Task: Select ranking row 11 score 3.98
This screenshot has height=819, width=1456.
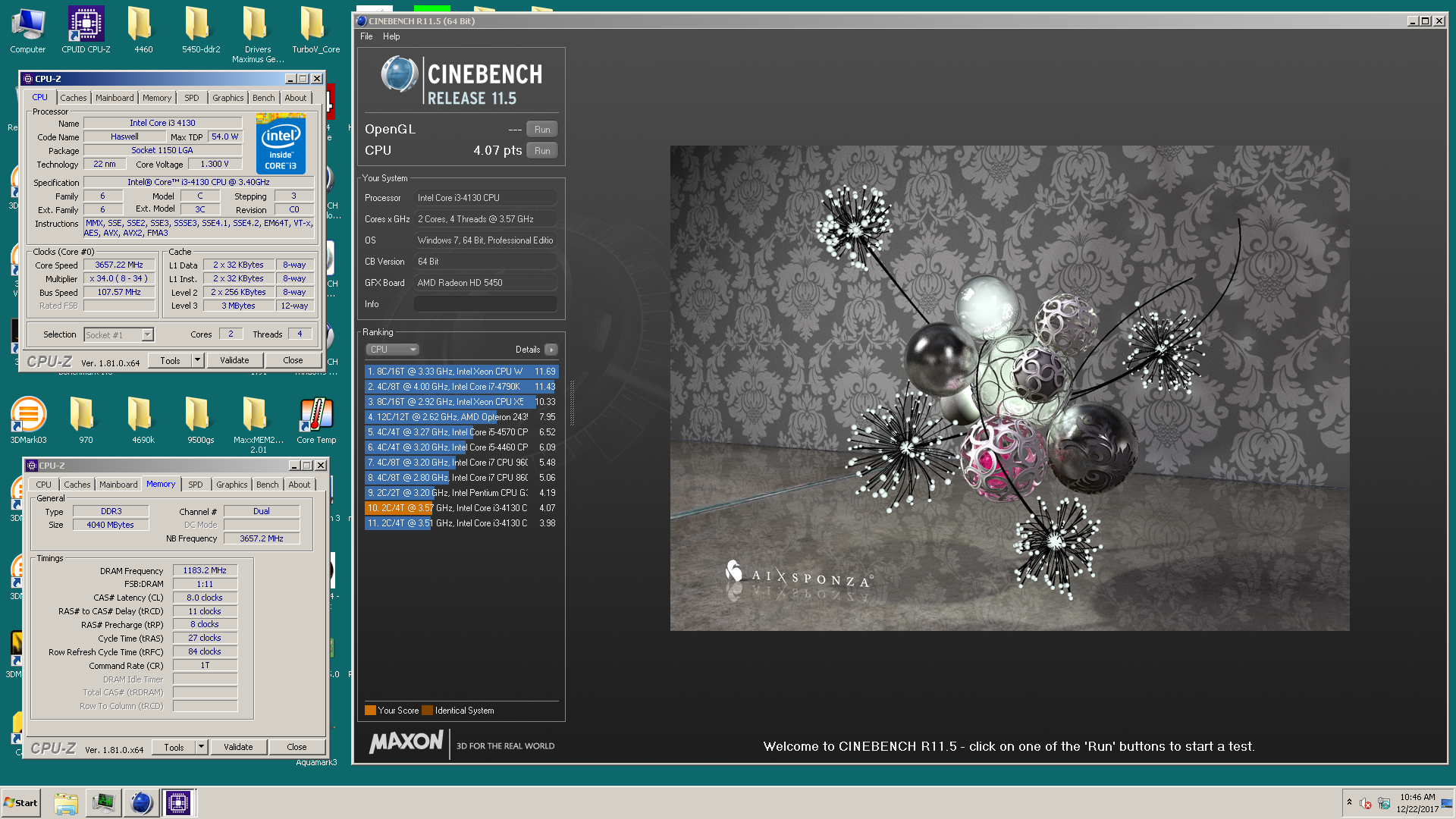Action: pos(461,523)
